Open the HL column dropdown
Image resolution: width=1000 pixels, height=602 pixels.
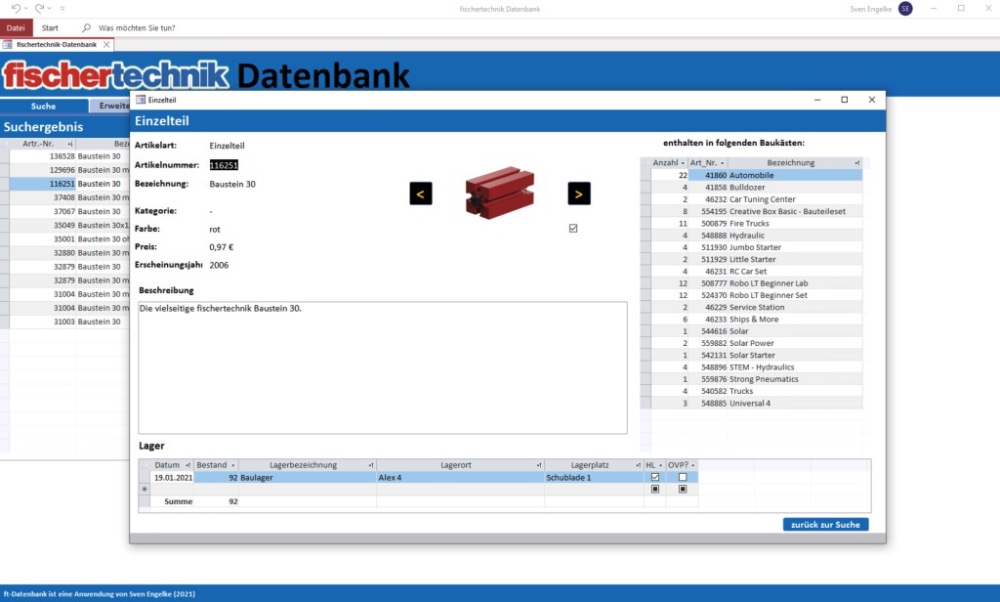[661, 466]
